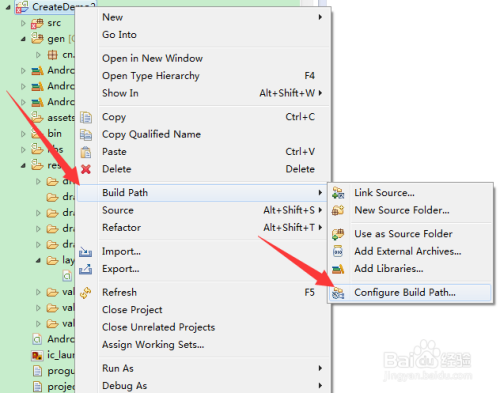Click the Import icon

point(86,252)
